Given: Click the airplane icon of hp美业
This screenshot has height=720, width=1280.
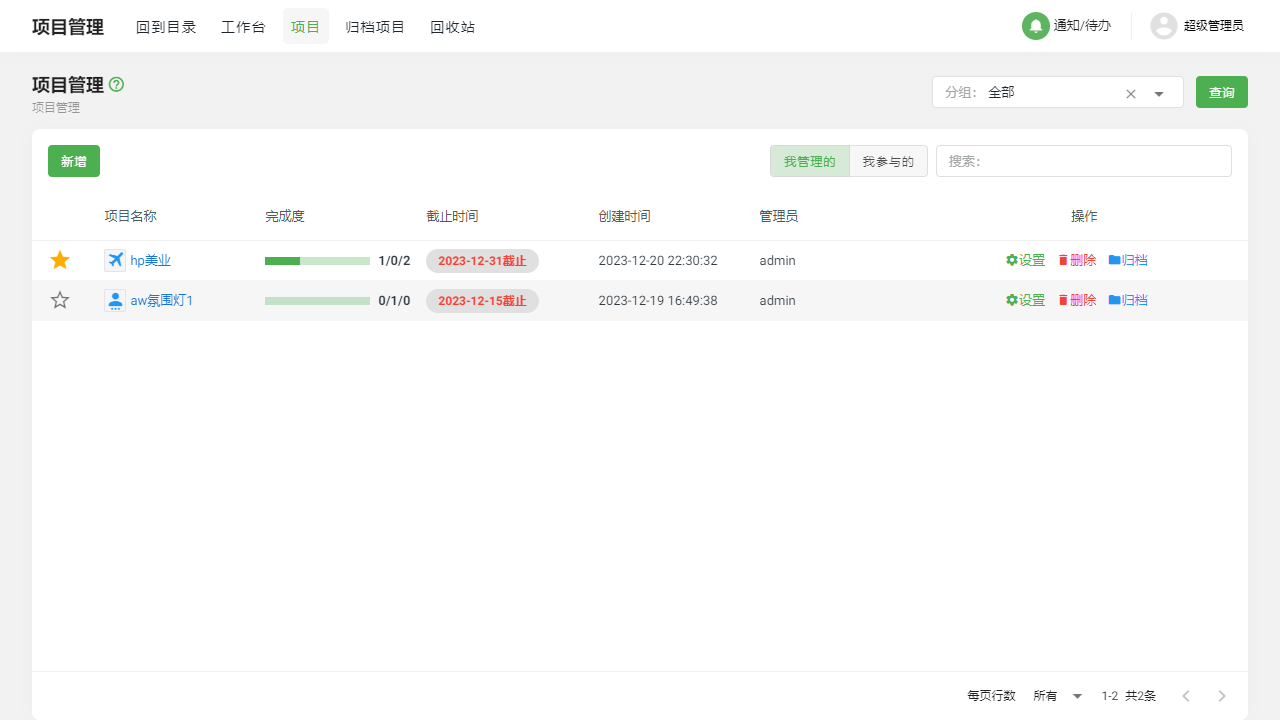Looking at the screenshot, I should (115, 260).
